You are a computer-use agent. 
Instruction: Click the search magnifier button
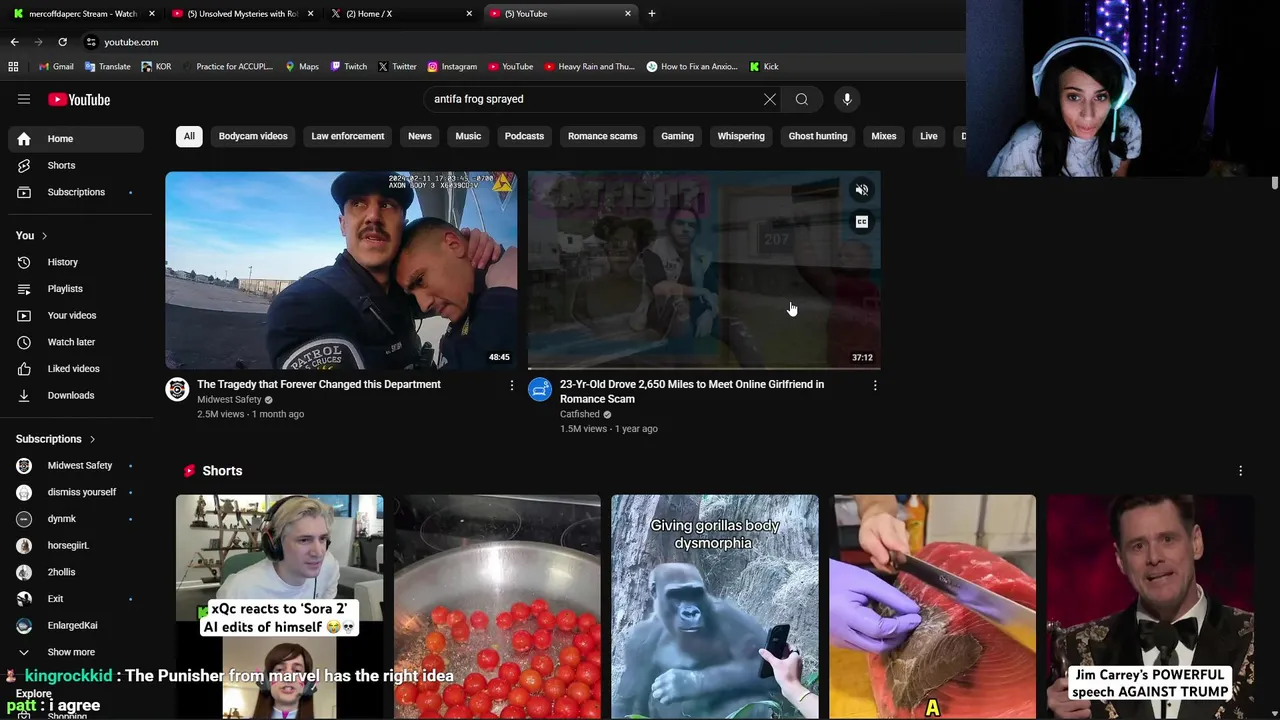[x=802, y=99]
